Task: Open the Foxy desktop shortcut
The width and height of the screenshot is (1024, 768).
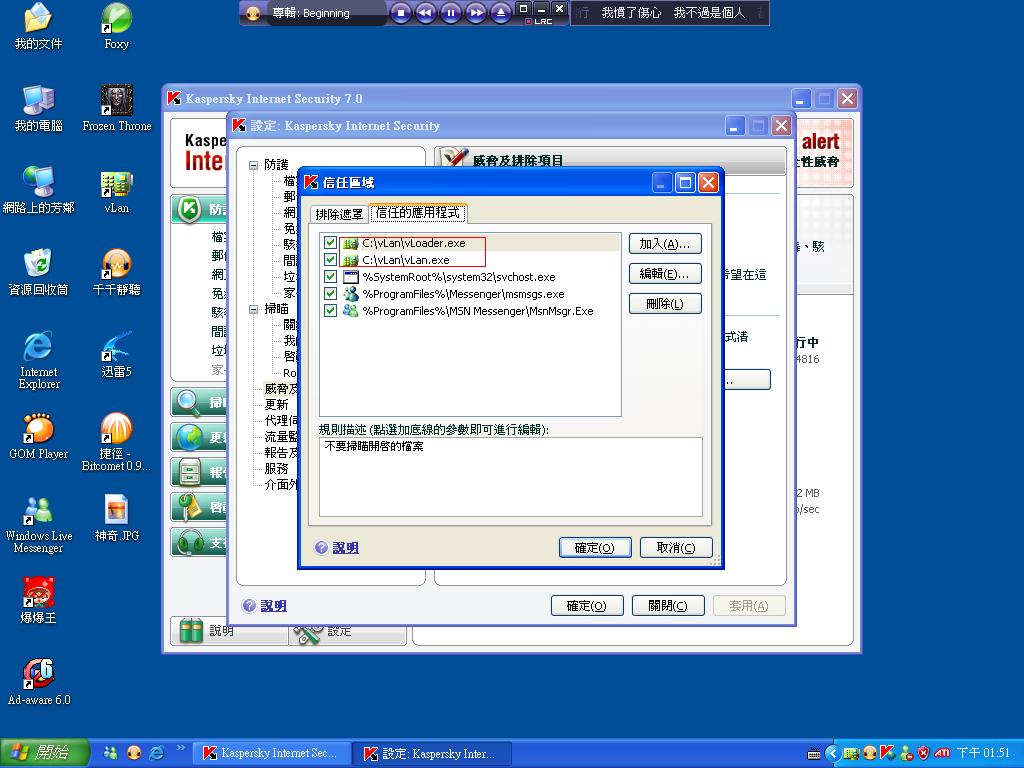Action: point(117,18)
